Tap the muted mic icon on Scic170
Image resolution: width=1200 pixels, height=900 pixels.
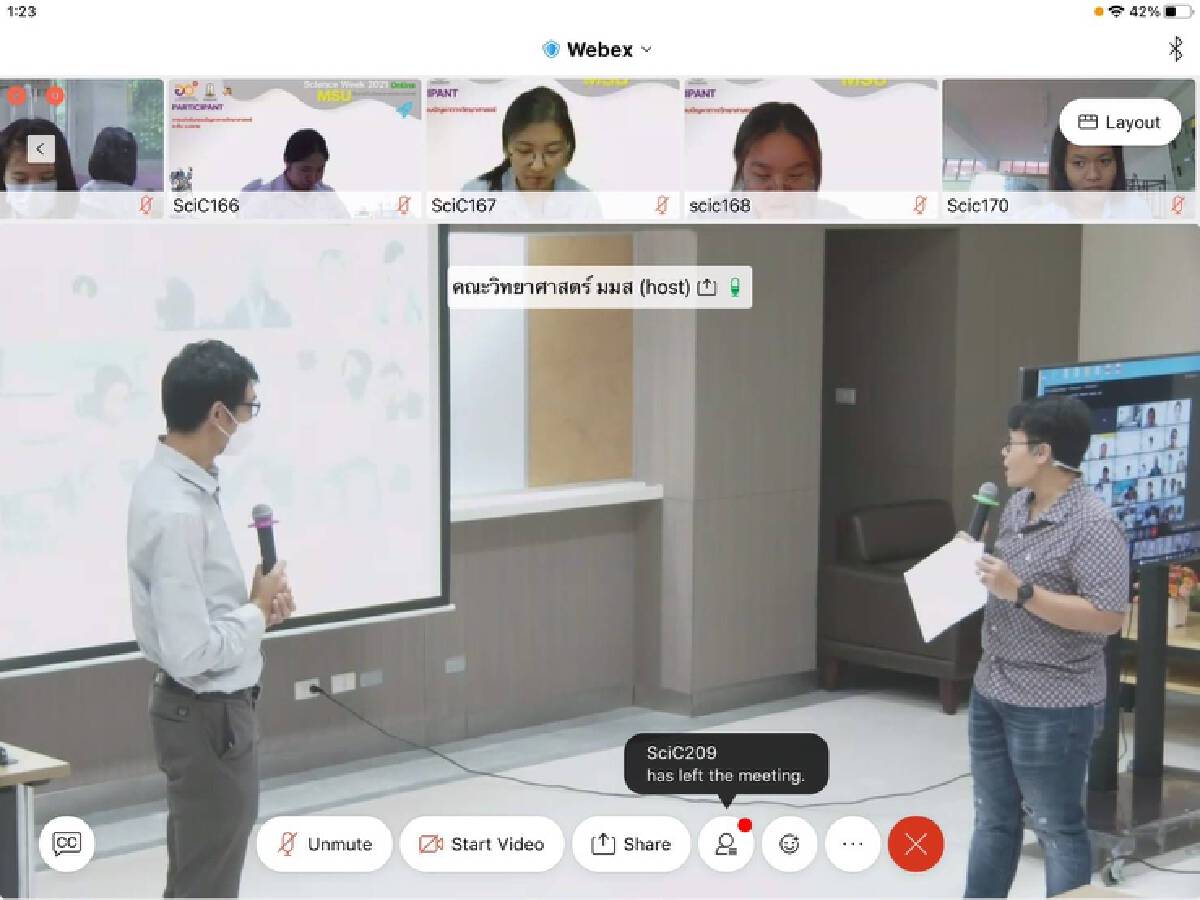(x=1177, y=205)
